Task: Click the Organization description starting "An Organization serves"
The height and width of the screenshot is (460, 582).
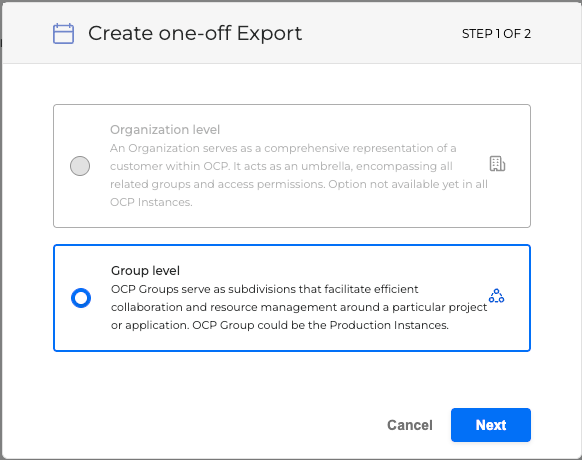Action: [x=299, y=175]
